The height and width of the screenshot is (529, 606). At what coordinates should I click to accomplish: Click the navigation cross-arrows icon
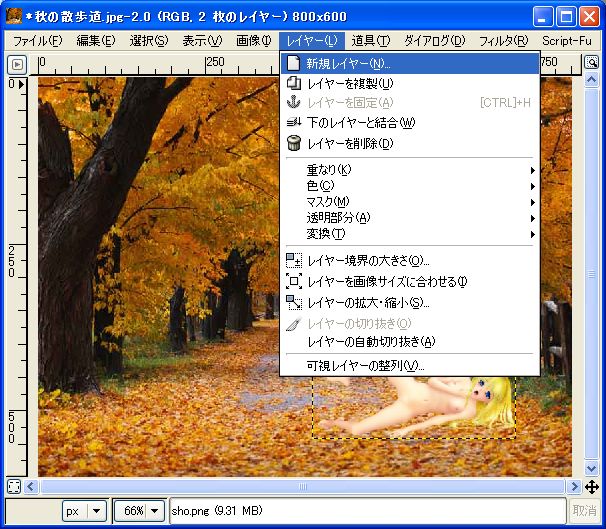(x=592, y=487)
